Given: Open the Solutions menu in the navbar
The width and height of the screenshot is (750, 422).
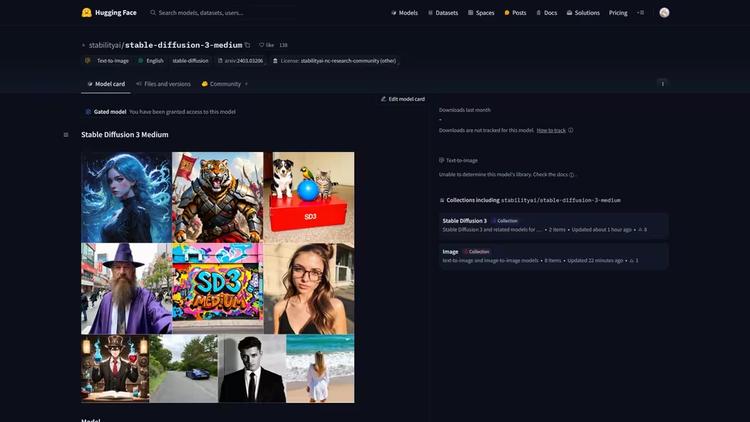Looking at the screenshot, I should 583,13.
